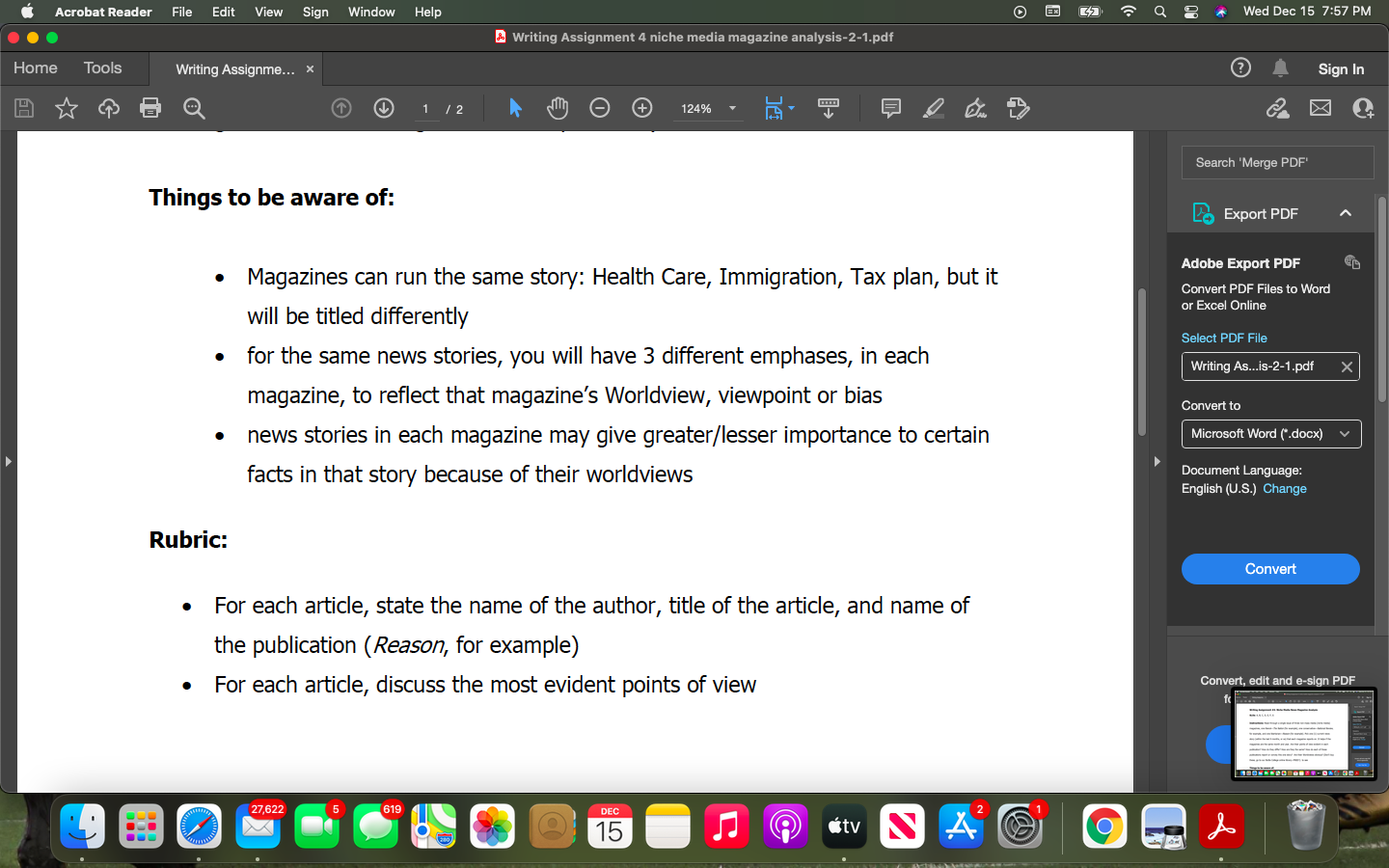1389x868 pixels.
Task: Click the Convert button
Action: tap(1270, 569)
